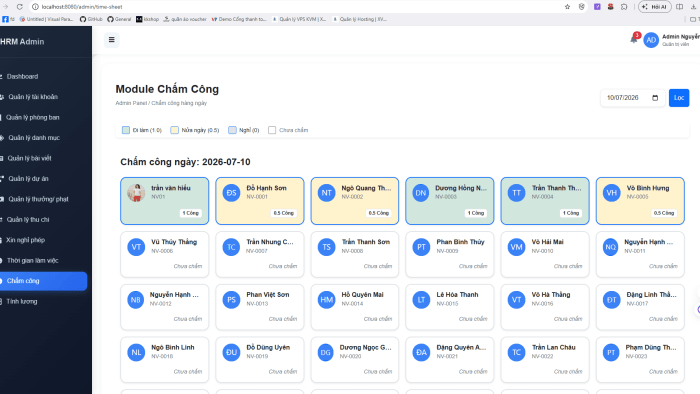Open trần văn hiếu attendance card
Image resolution: width=700 pixels, height=394 pixels.
tap(164, 201)
